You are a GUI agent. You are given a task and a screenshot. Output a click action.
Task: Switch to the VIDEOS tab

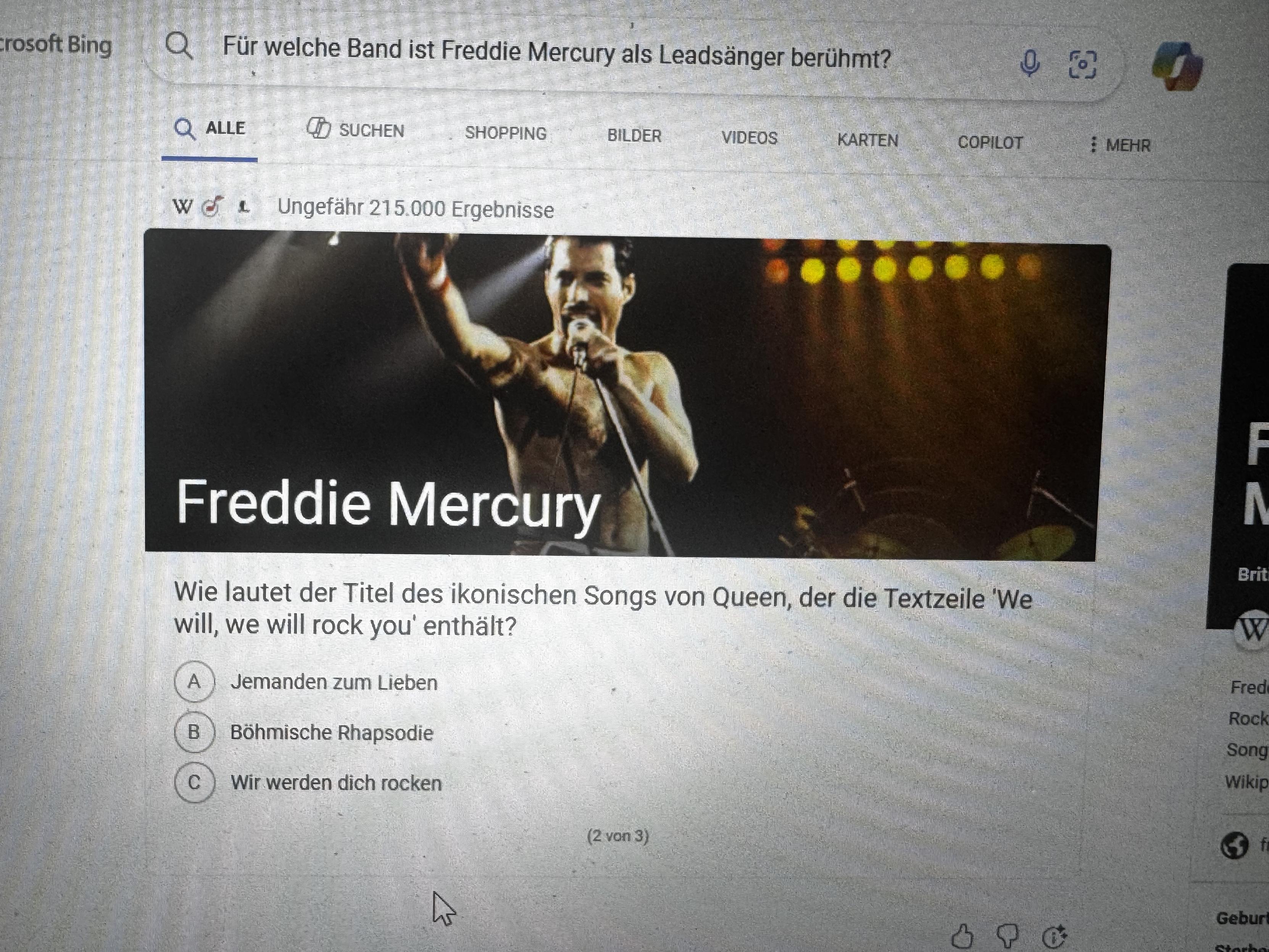coord(749,138)
